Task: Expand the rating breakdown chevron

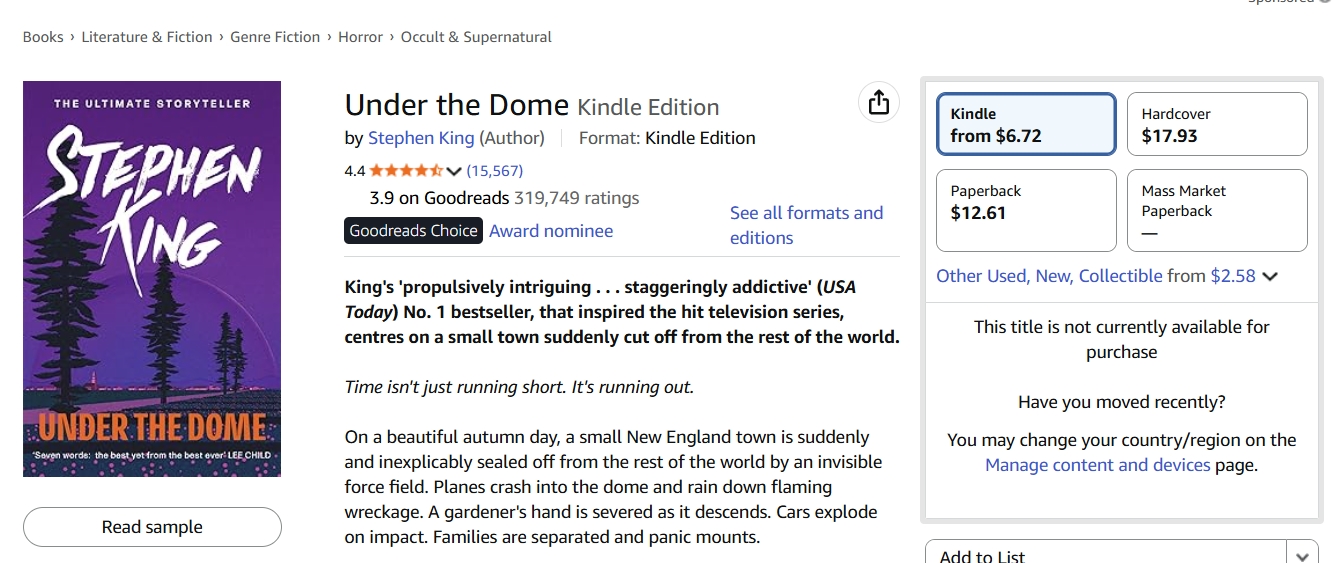Action: tap(454, 171)
